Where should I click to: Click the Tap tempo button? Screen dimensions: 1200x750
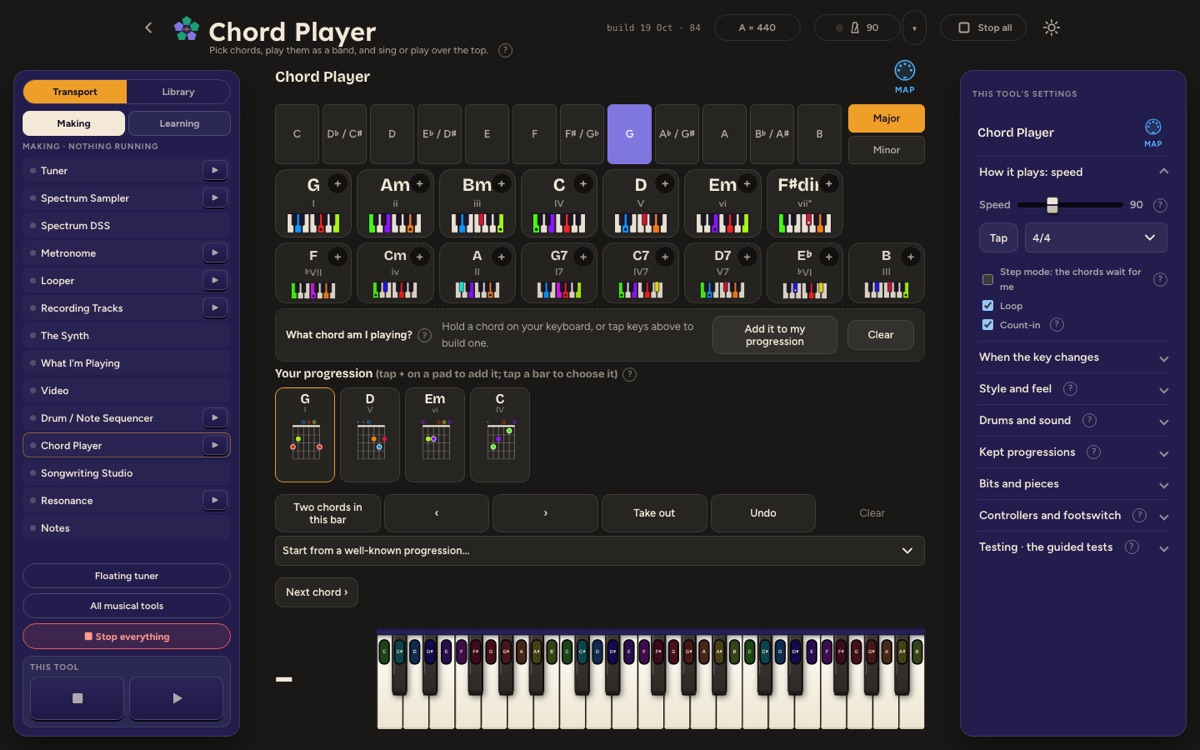(998, 238)
